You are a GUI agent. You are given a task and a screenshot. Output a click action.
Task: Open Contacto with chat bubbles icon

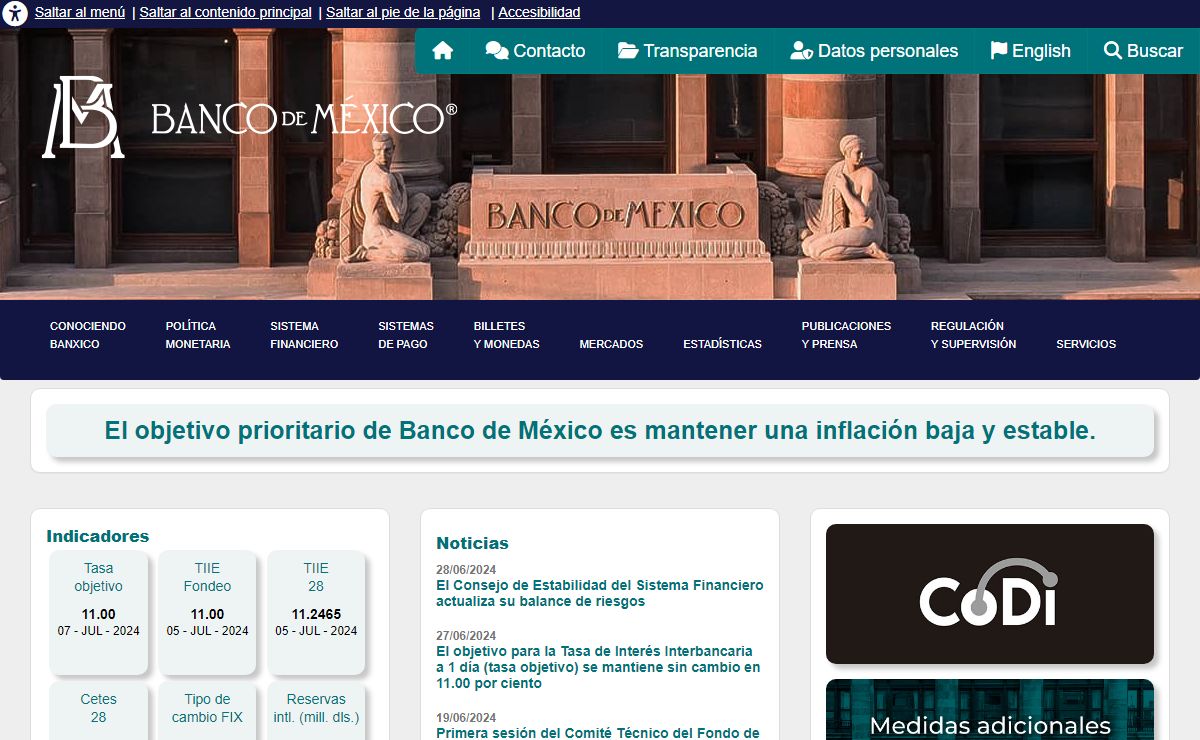pos(535,51)
